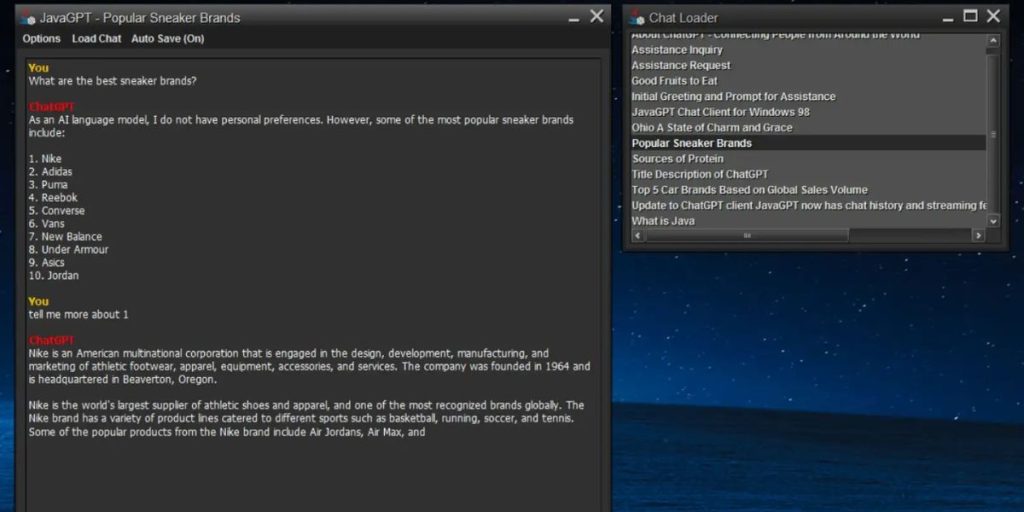
Task: Close the Chat Loader window
Action: pos(993,16)
